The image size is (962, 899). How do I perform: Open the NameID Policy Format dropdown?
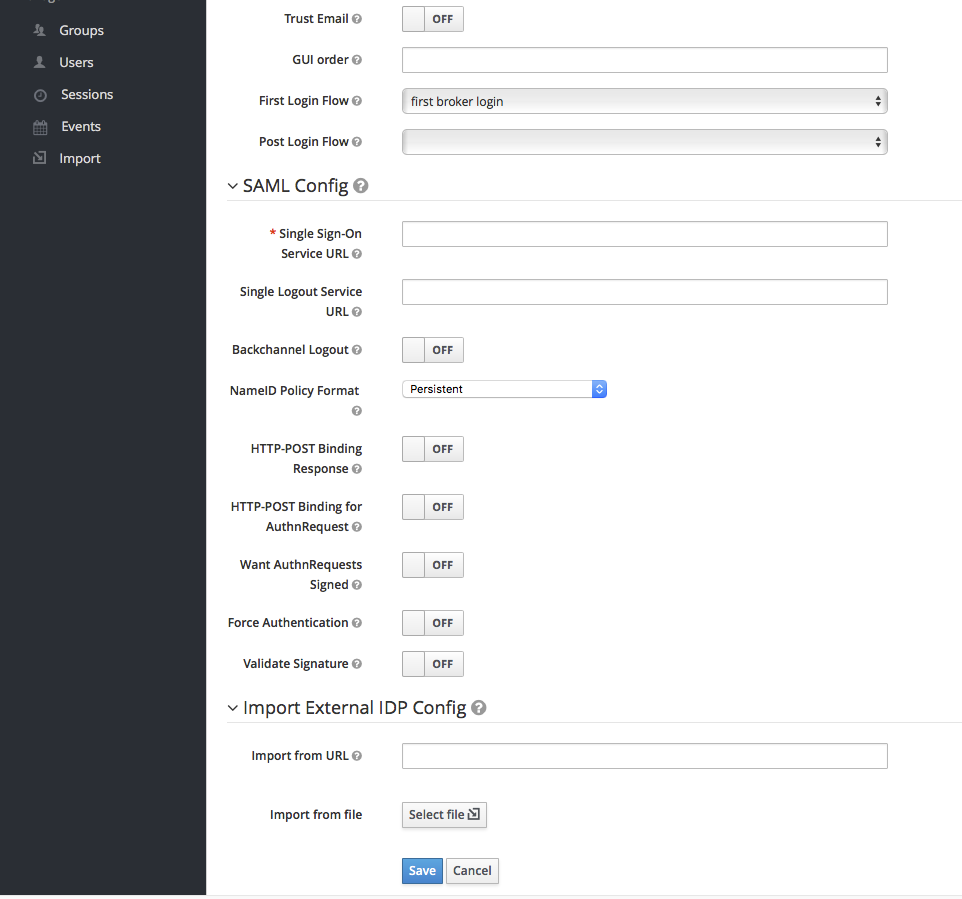pyautogui.click(x=504, y=389)
